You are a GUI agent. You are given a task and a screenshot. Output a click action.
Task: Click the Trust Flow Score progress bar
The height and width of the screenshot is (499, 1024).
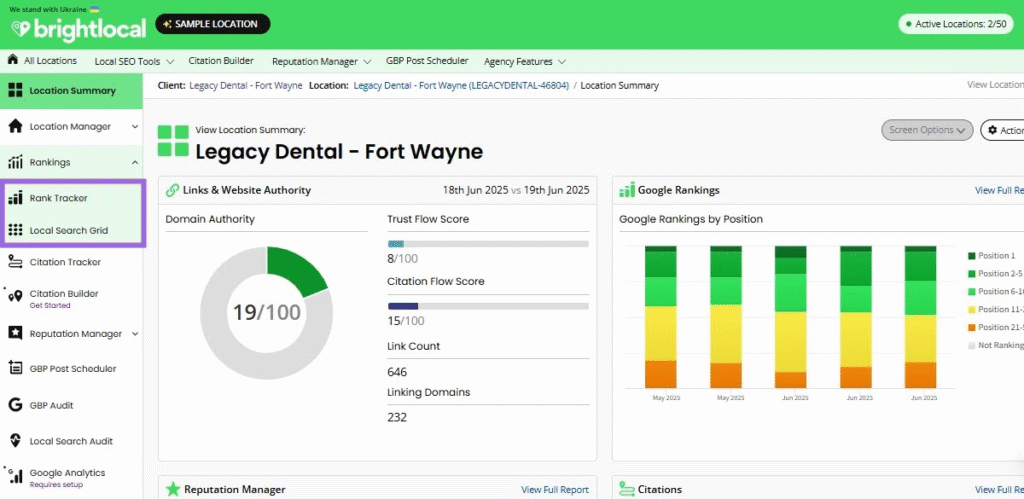coord(488,244)
